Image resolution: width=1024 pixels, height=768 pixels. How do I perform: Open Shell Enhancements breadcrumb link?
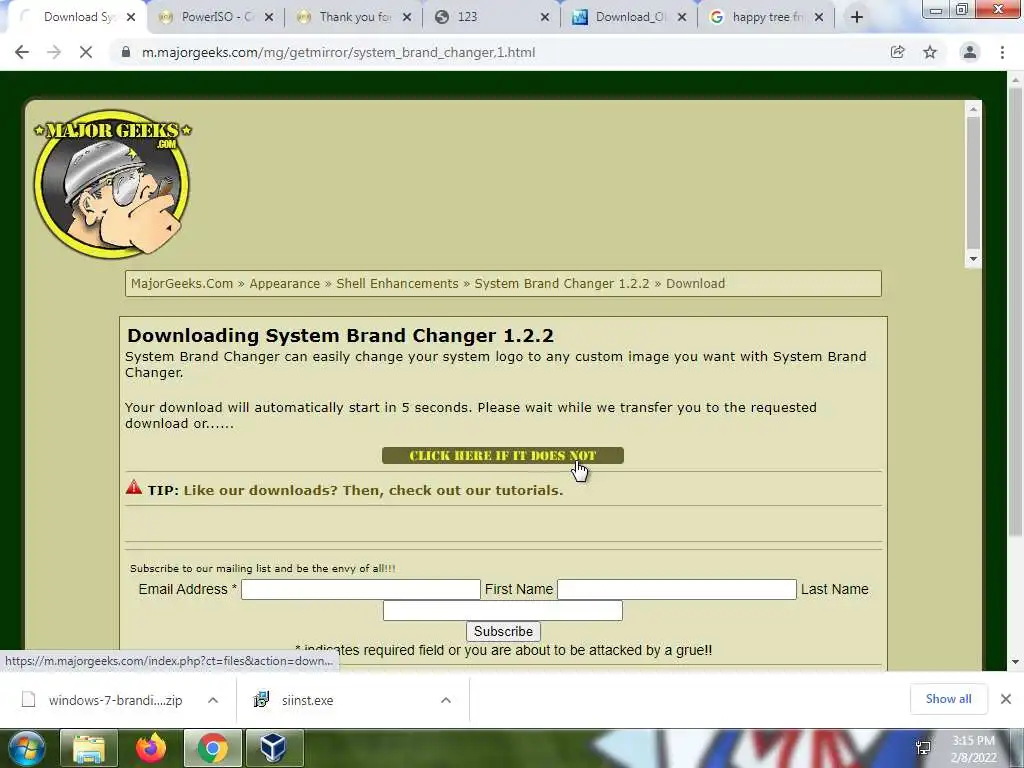click(397, 283)
